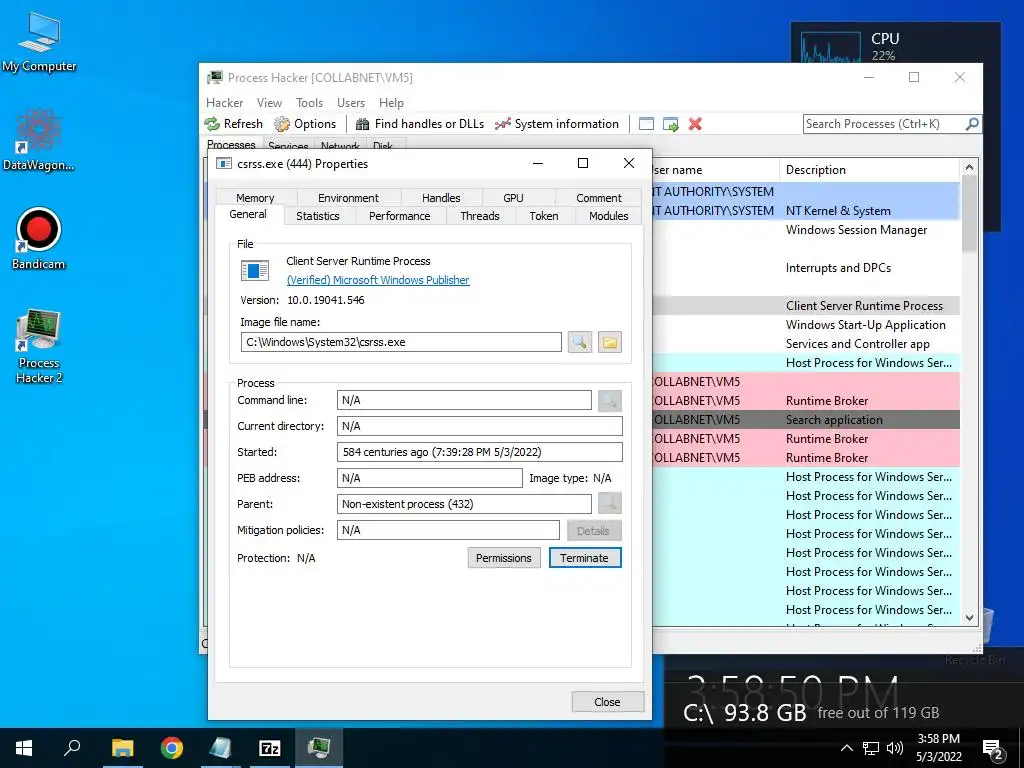
Task: Click the process list scroll up arrow
Action: click(969, 168)
